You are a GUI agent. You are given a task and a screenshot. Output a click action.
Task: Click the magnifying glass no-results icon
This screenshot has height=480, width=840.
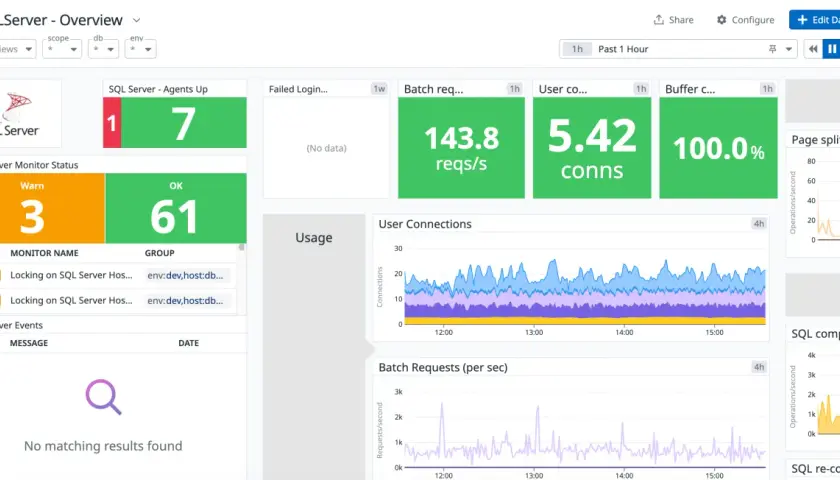[x=103, y=397]
